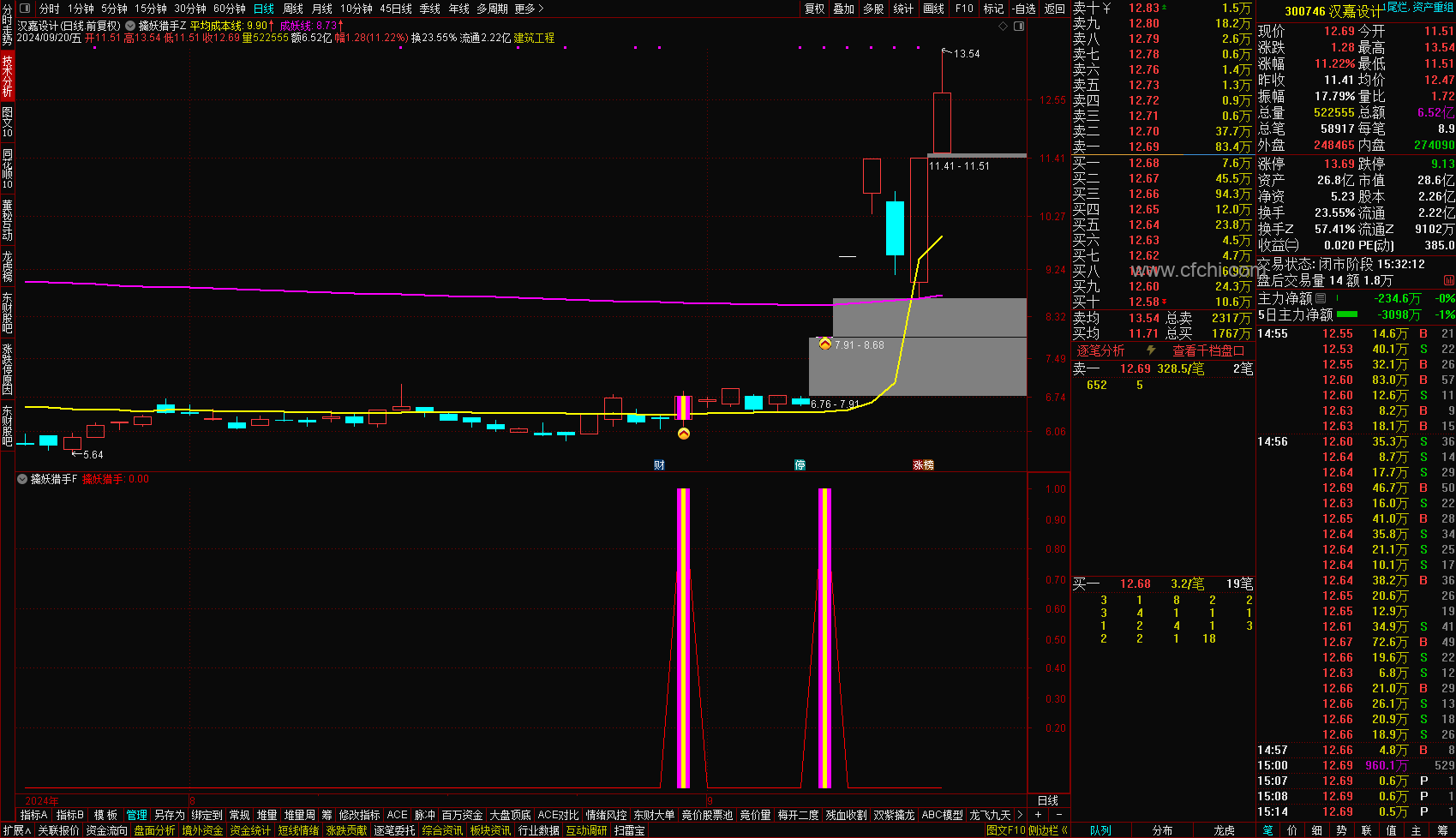Click the orange arrow signal in gray zone
1456x838 pixels.
click(824, 344)
